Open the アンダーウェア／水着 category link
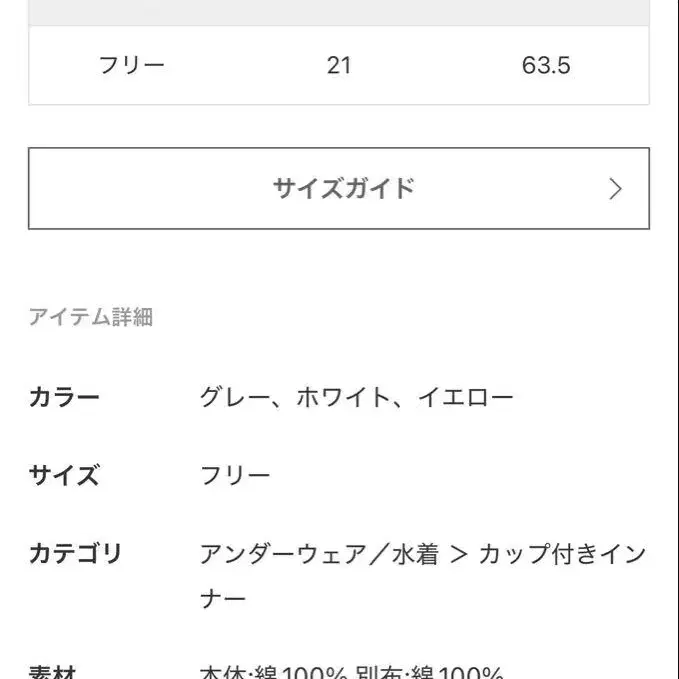This screenshot has height=679, width=679. tap(319, 554)
